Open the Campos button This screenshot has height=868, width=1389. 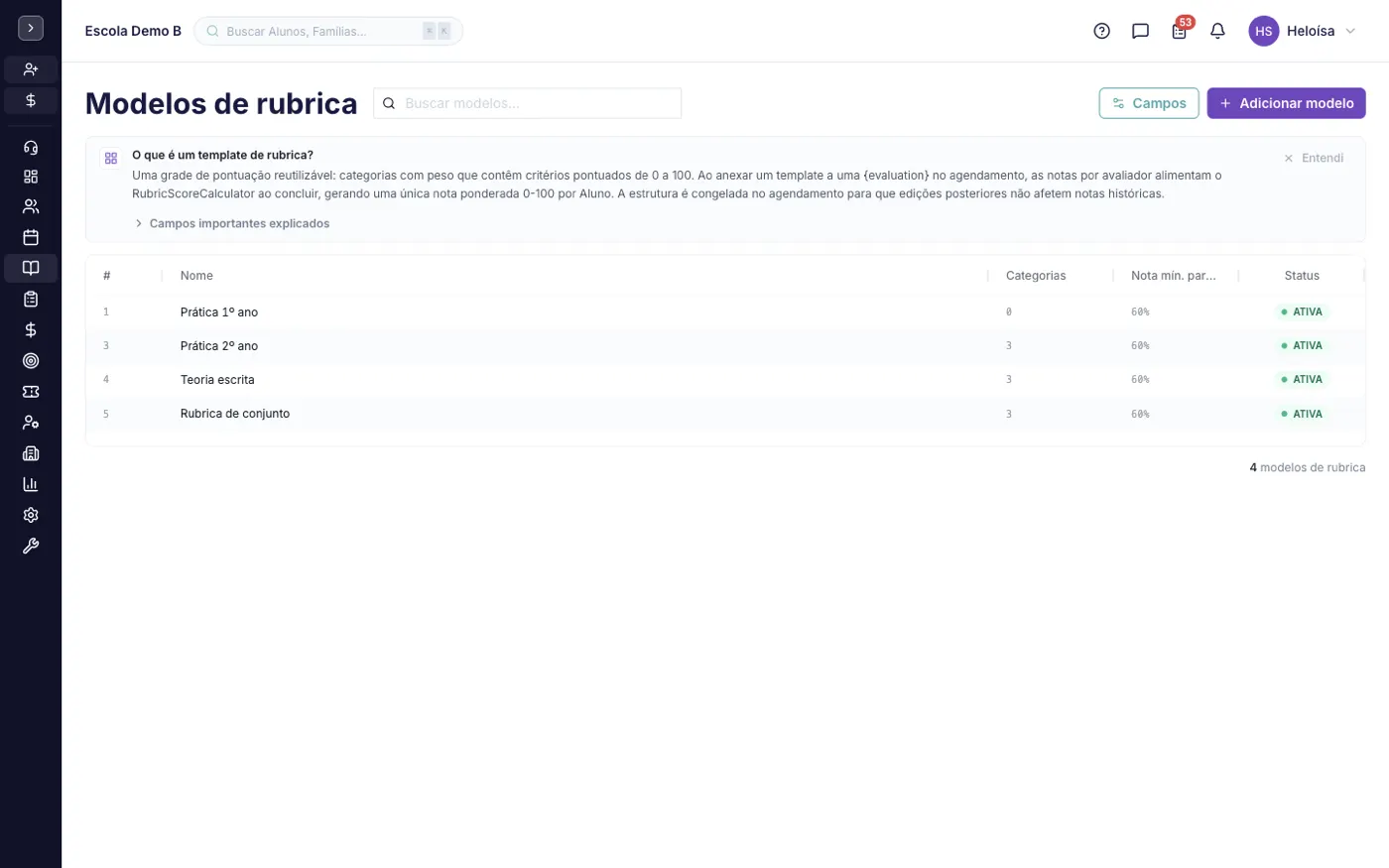[x=1149, y=103]
